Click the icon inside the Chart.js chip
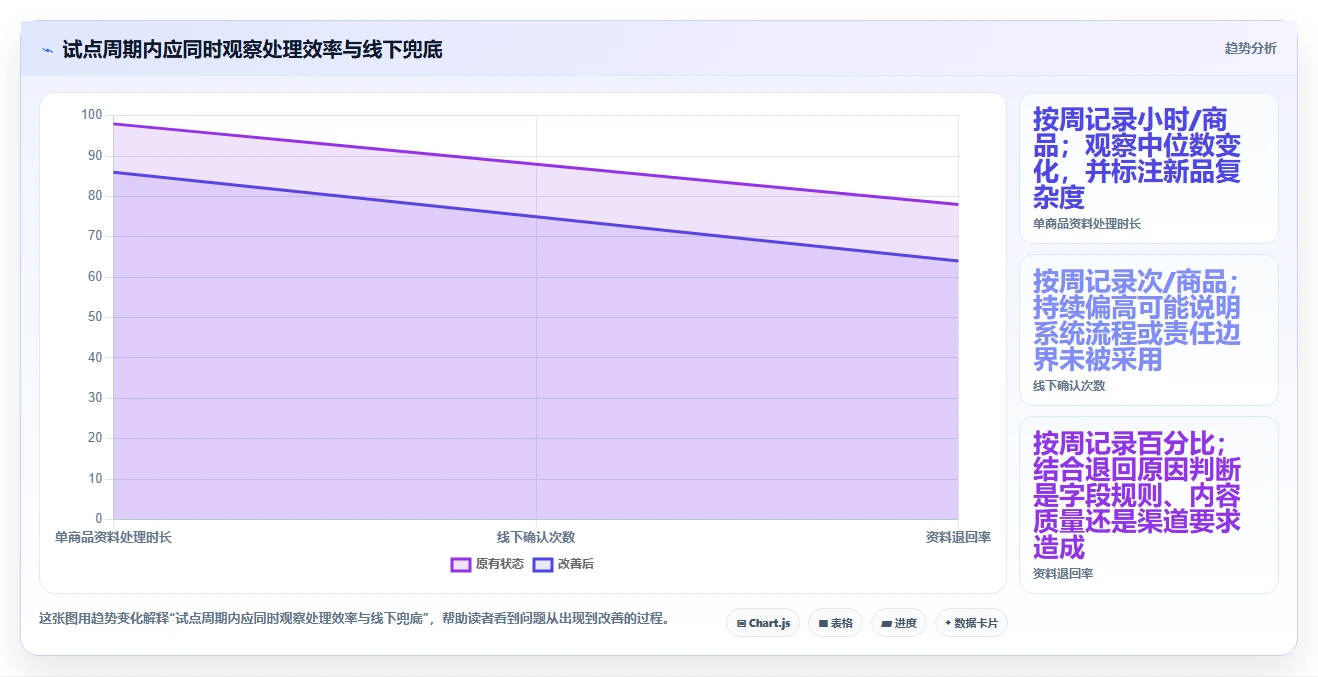1318x677 pixels. click(741, 623)
